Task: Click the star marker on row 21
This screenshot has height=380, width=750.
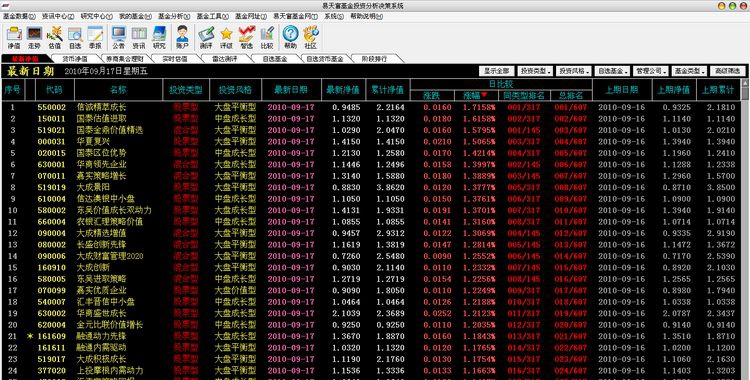Action: [30, 336]
